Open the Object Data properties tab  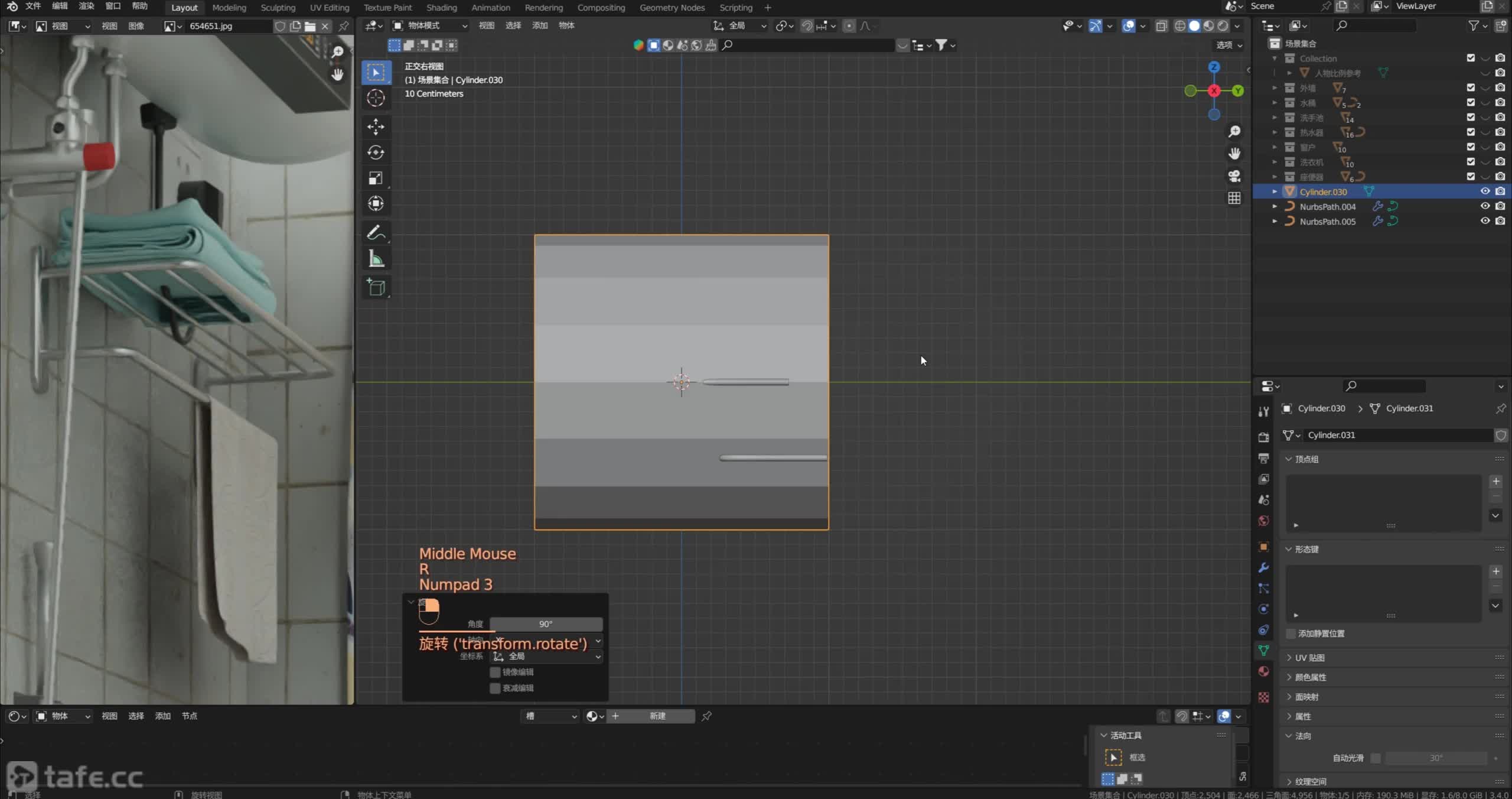(x=1263, y=650)
